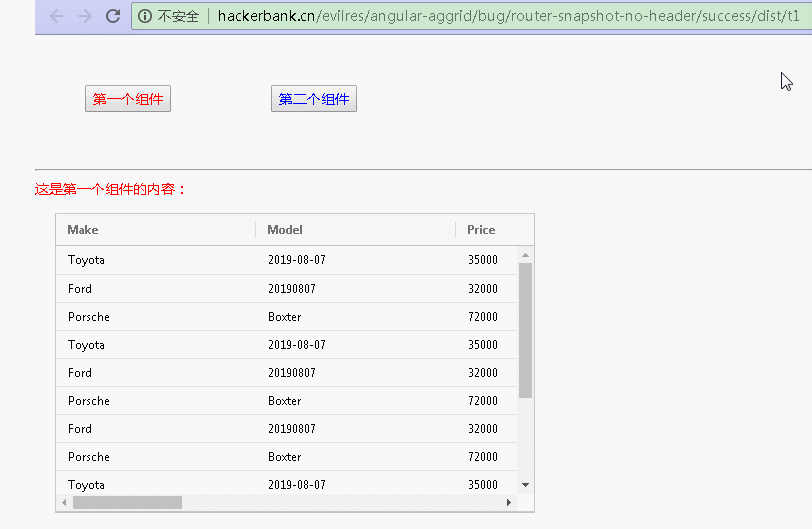Click the grid's scroll-down arrow
This screenshot has height=529, width=812.
point(526,485)
